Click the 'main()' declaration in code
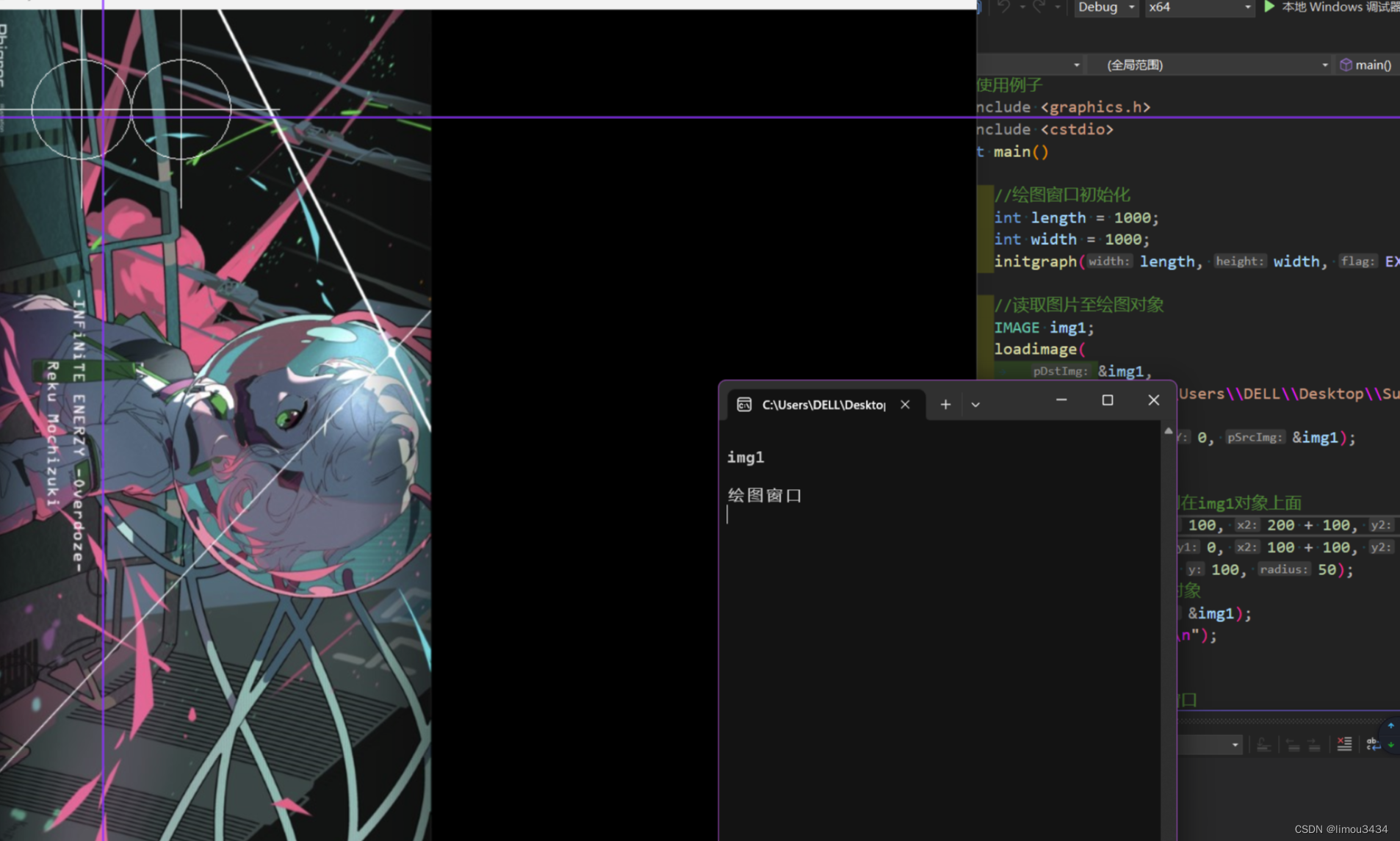 (x=1020, y=151)
